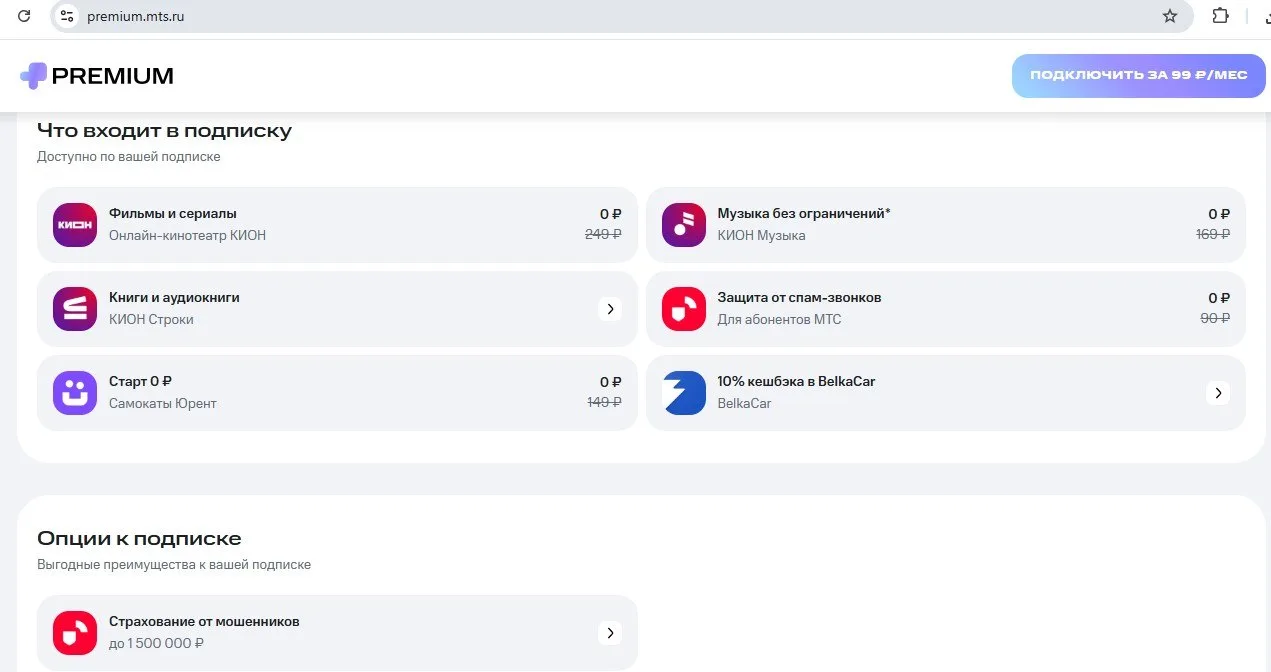The image size is (1271, 672).
Task: Expand the 'Страхование от мошенников' chevron
Action: click(610, 633)
